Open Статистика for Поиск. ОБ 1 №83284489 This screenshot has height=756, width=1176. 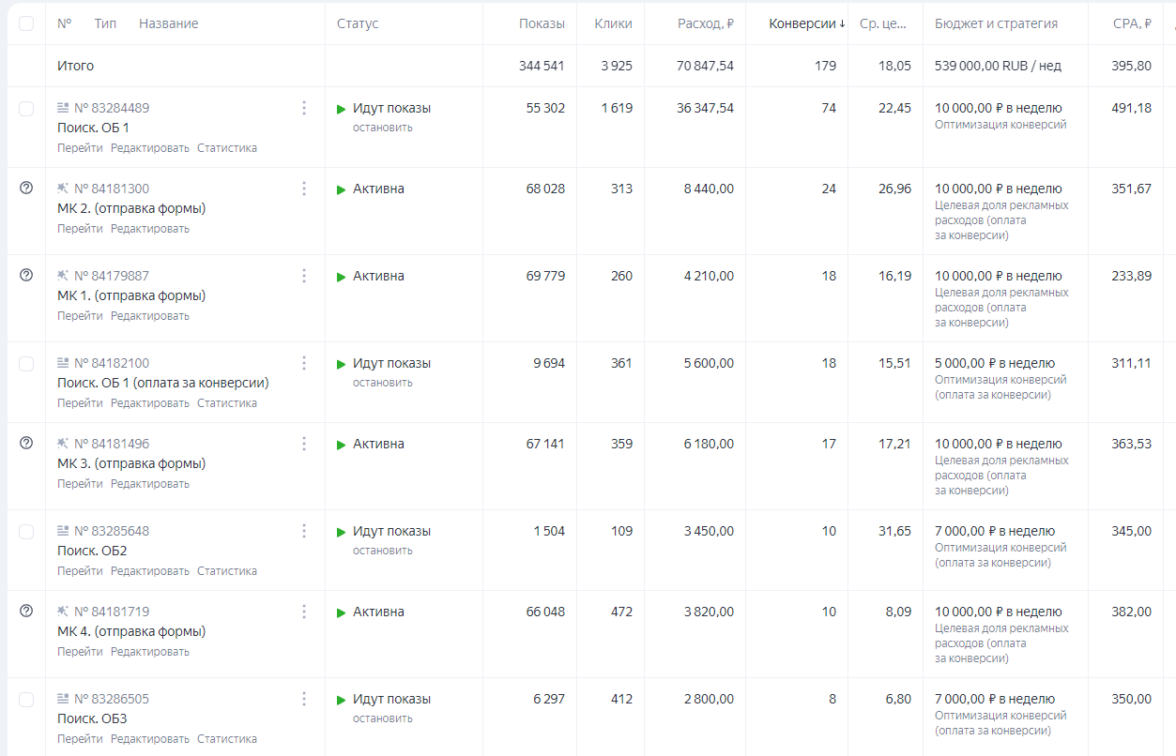(227, 148)
